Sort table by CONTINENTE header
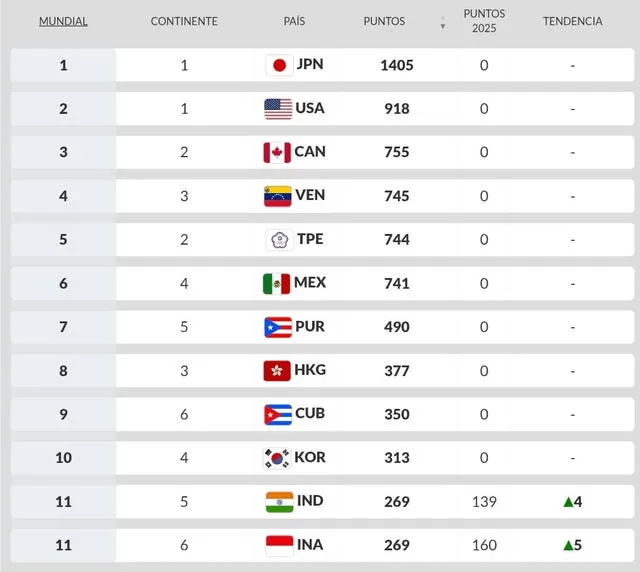This screenshot has width=640, height=572. (184, 21)
